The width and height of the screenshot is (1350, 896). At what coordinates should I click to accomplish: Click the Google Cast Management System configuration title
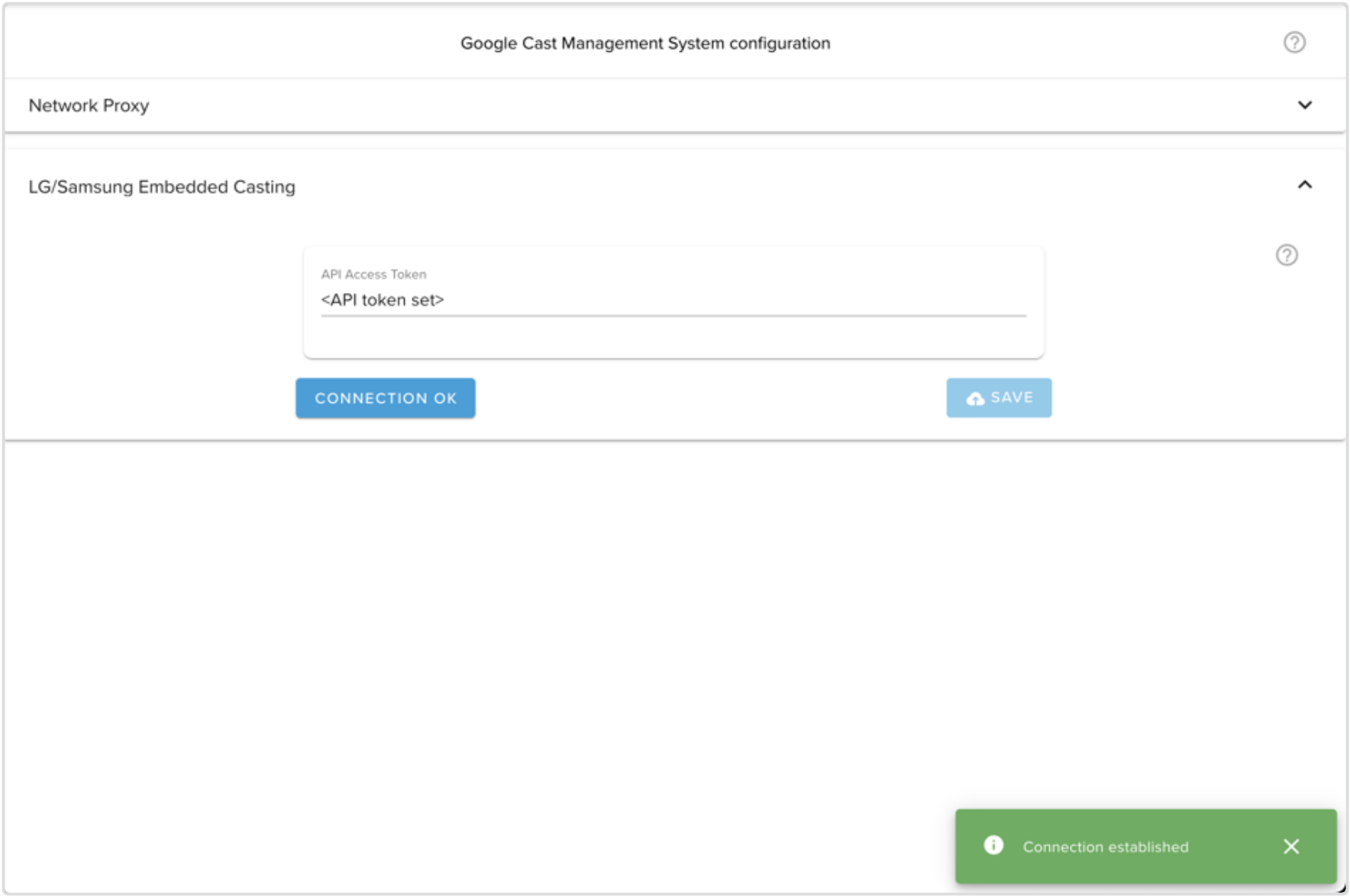point(644,44)
